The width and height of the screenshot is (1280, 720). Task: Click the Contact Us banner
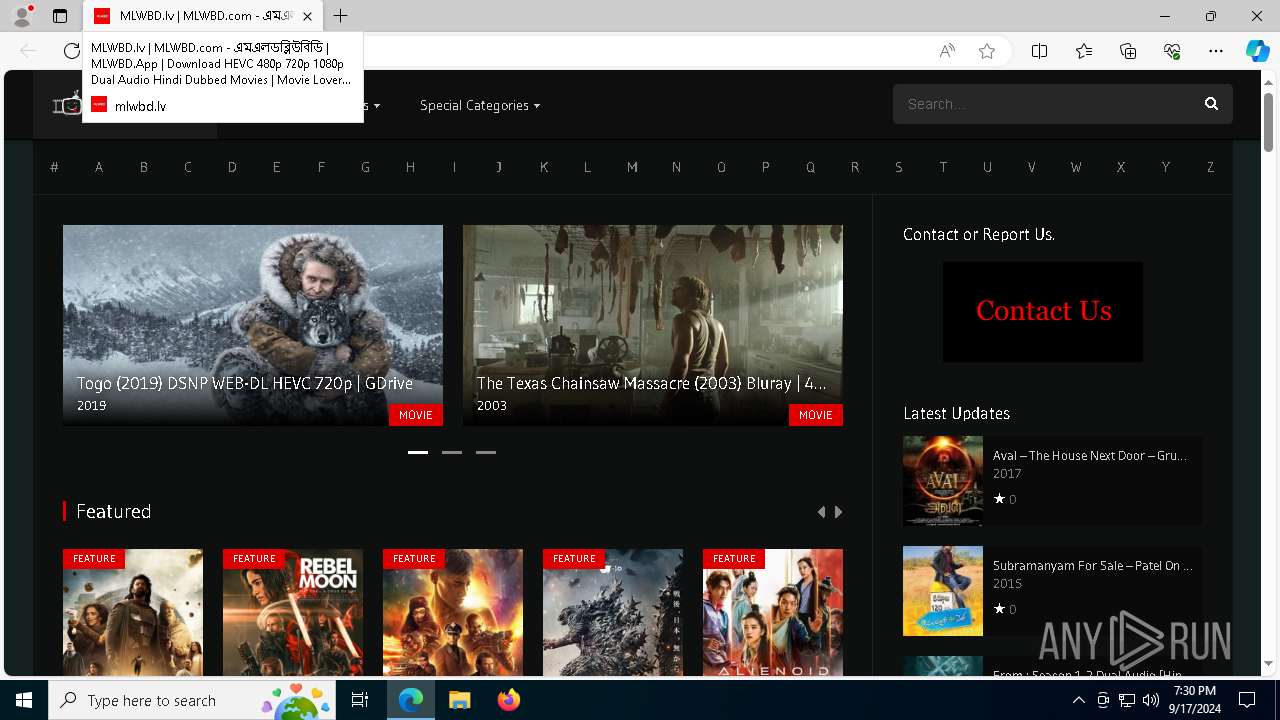[x=1043, y=312]
